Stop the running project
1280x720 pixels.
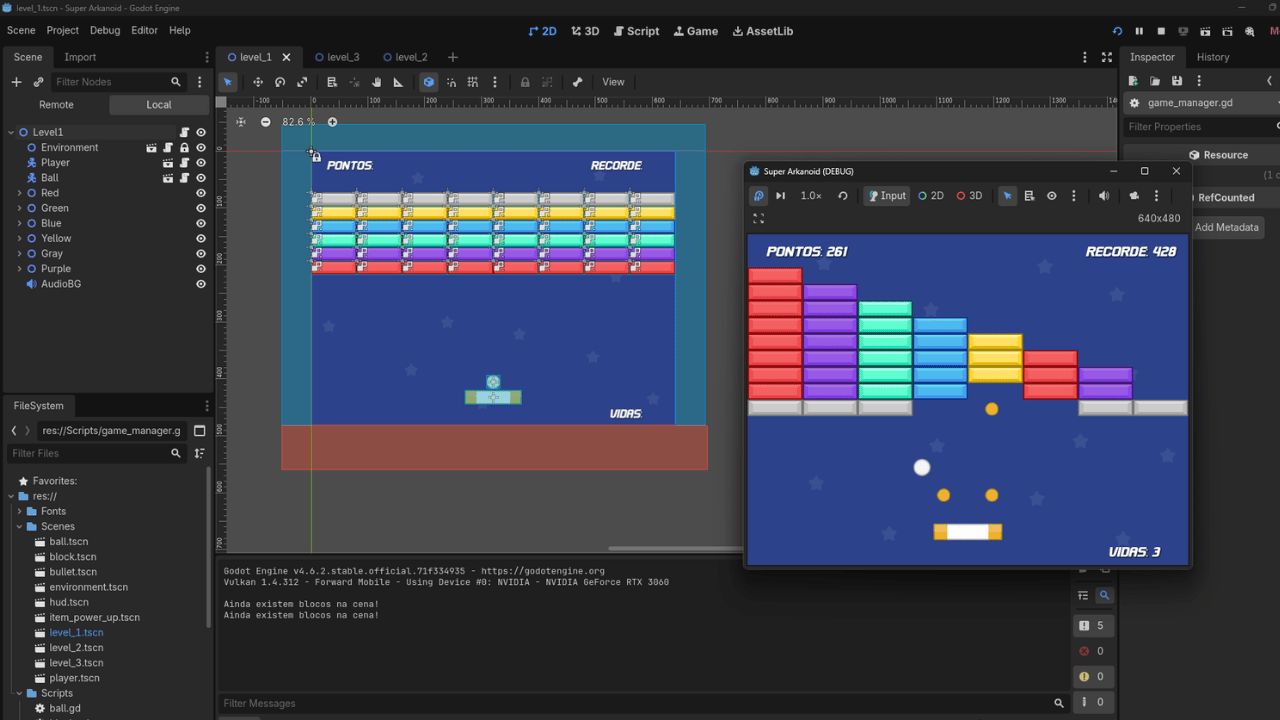point(1161,31)
